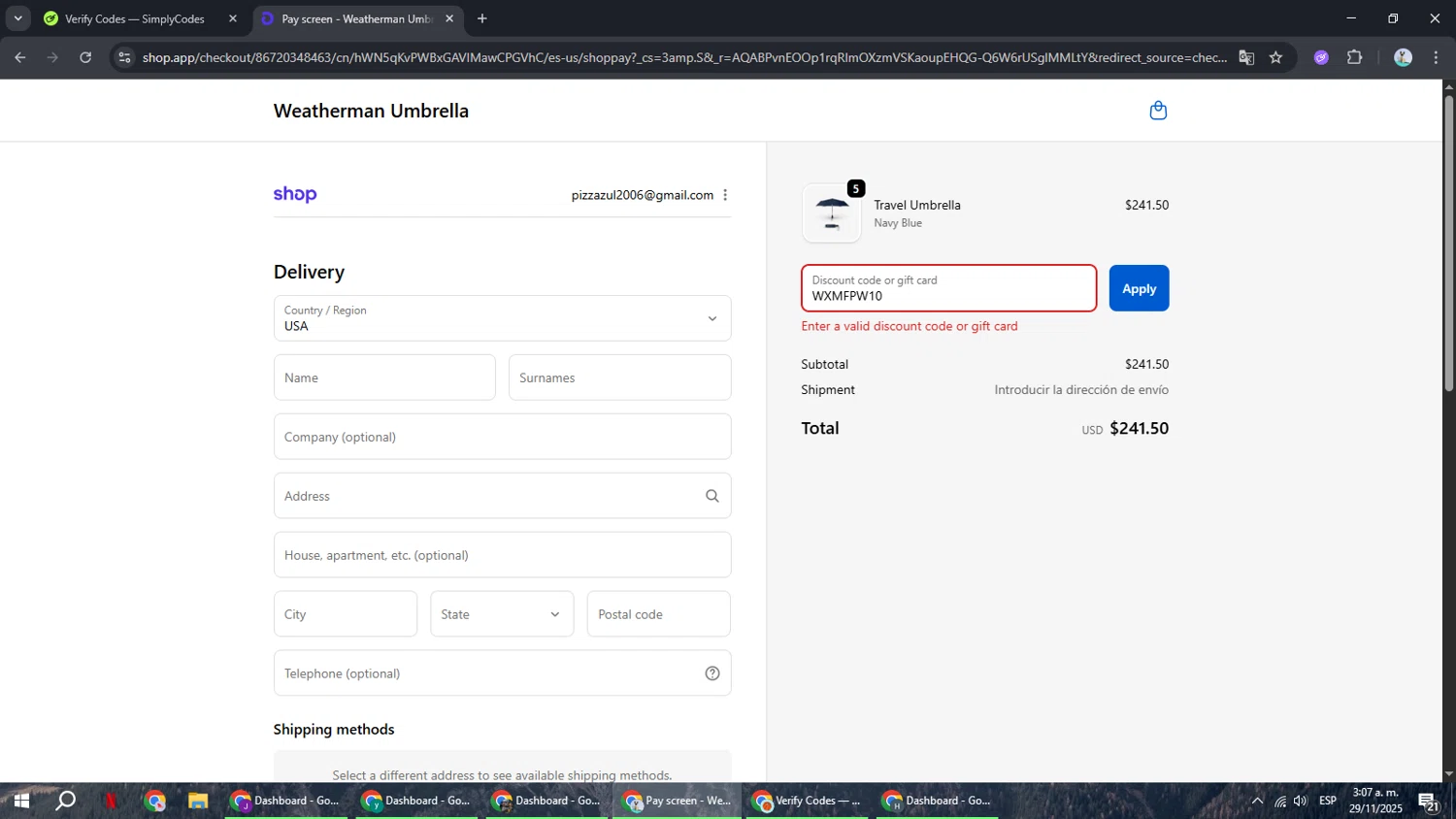Switch the ESP input language indicator
1456x819 pixels.
point(1328,801)
